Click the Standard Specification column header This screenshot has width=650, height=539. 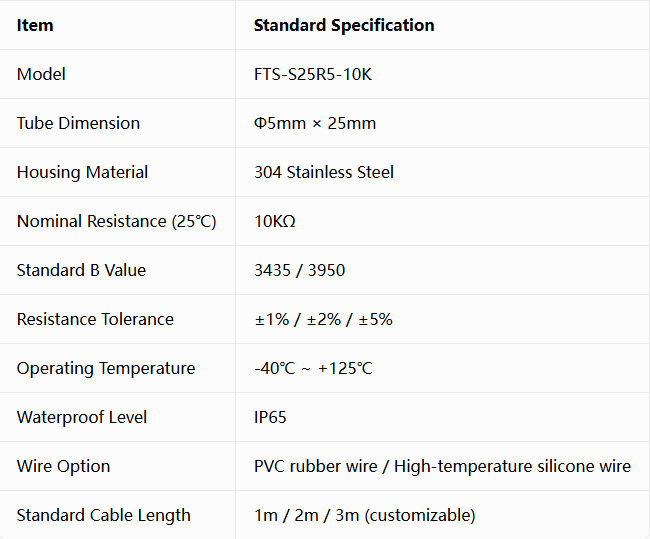[344, 25]
